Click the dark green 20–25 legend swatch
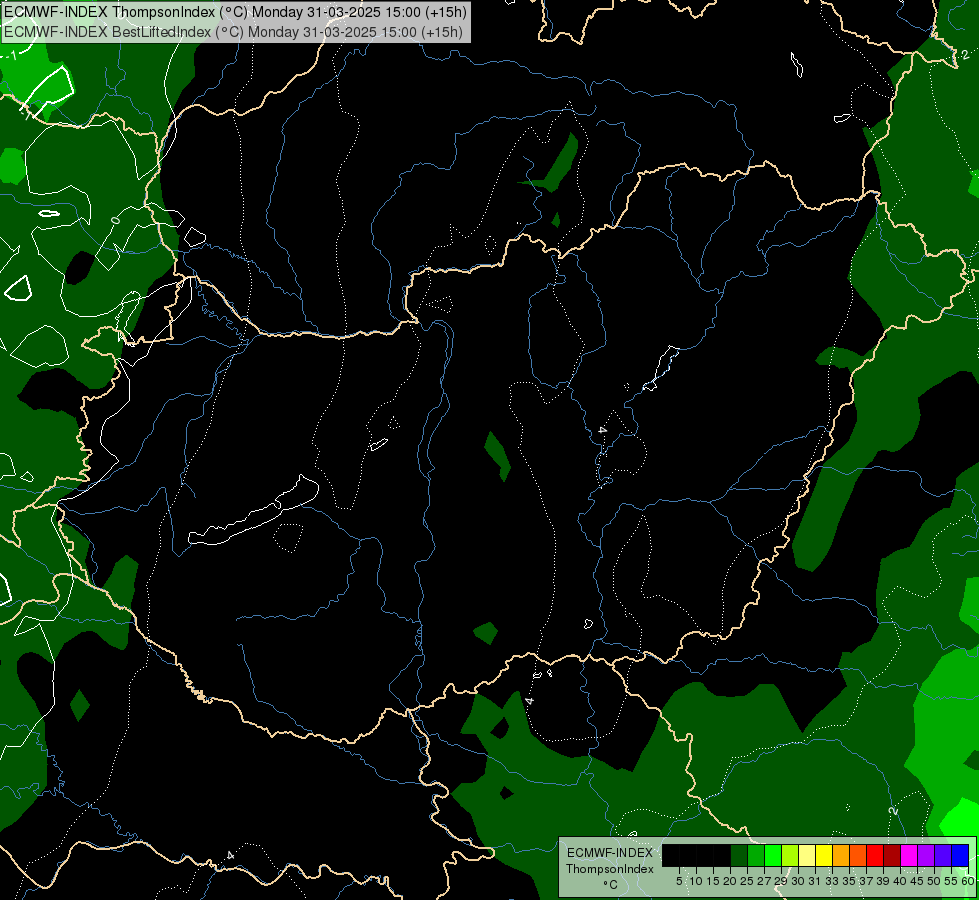Image resolution: width=979 pixels, height=900 pixels. pos(739,856)
